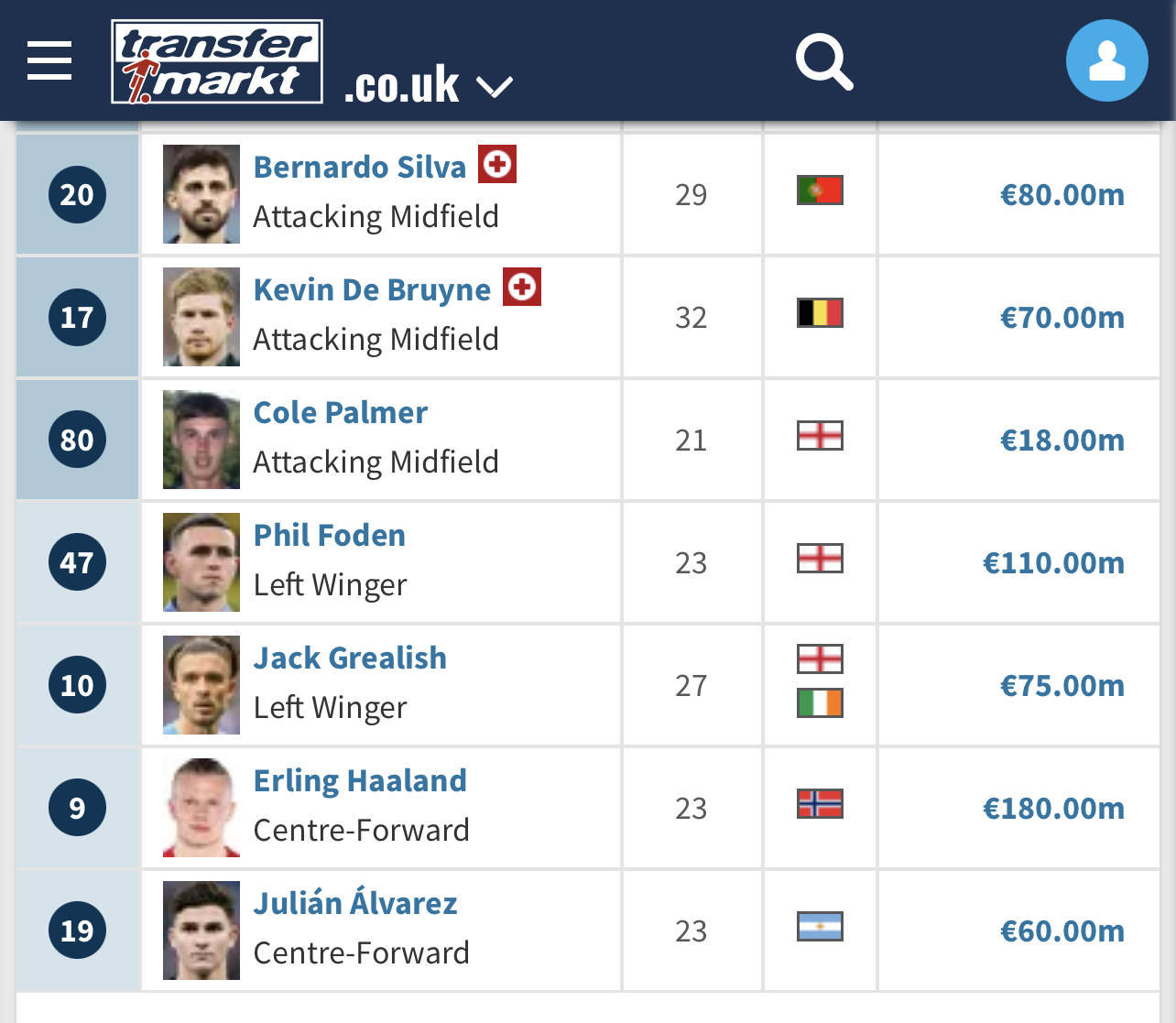Open the search magnifier icon

824,61
